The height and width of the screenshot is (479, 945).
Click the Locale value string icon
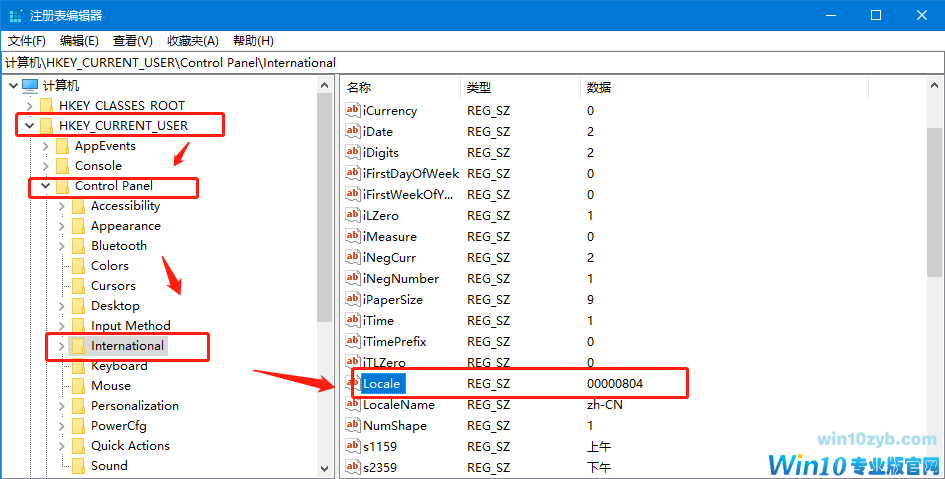coord(352,384)
